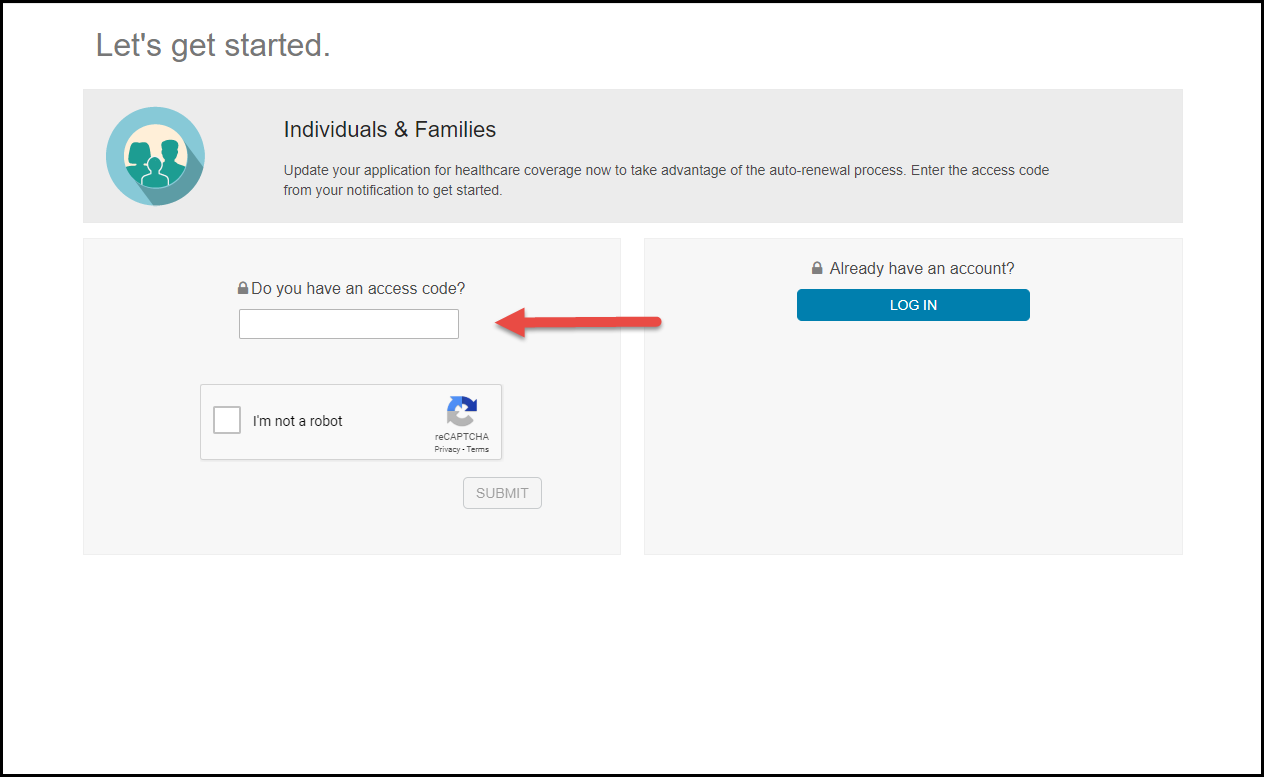Open the reCAPTCHA Terms link
Screen dimensions: 1264x777
[478, 450]
